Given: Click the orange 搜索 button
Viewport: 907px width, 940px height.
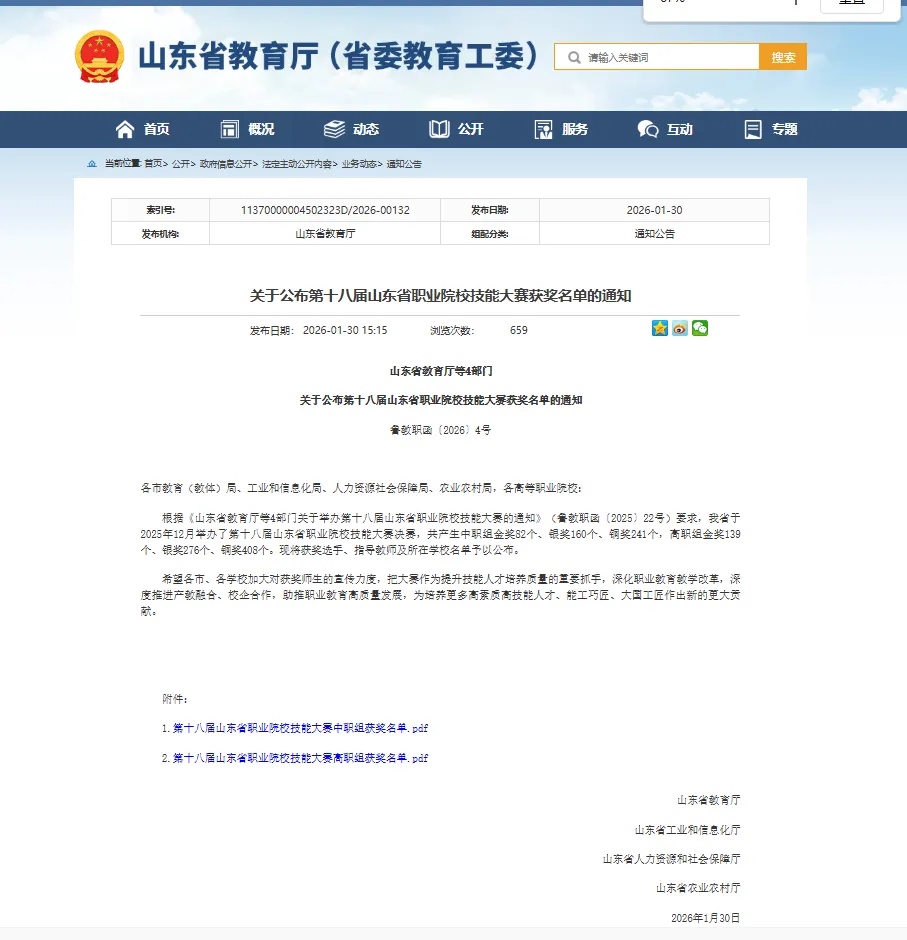Looking at the screenshot, I should click(x=783, y=57).
